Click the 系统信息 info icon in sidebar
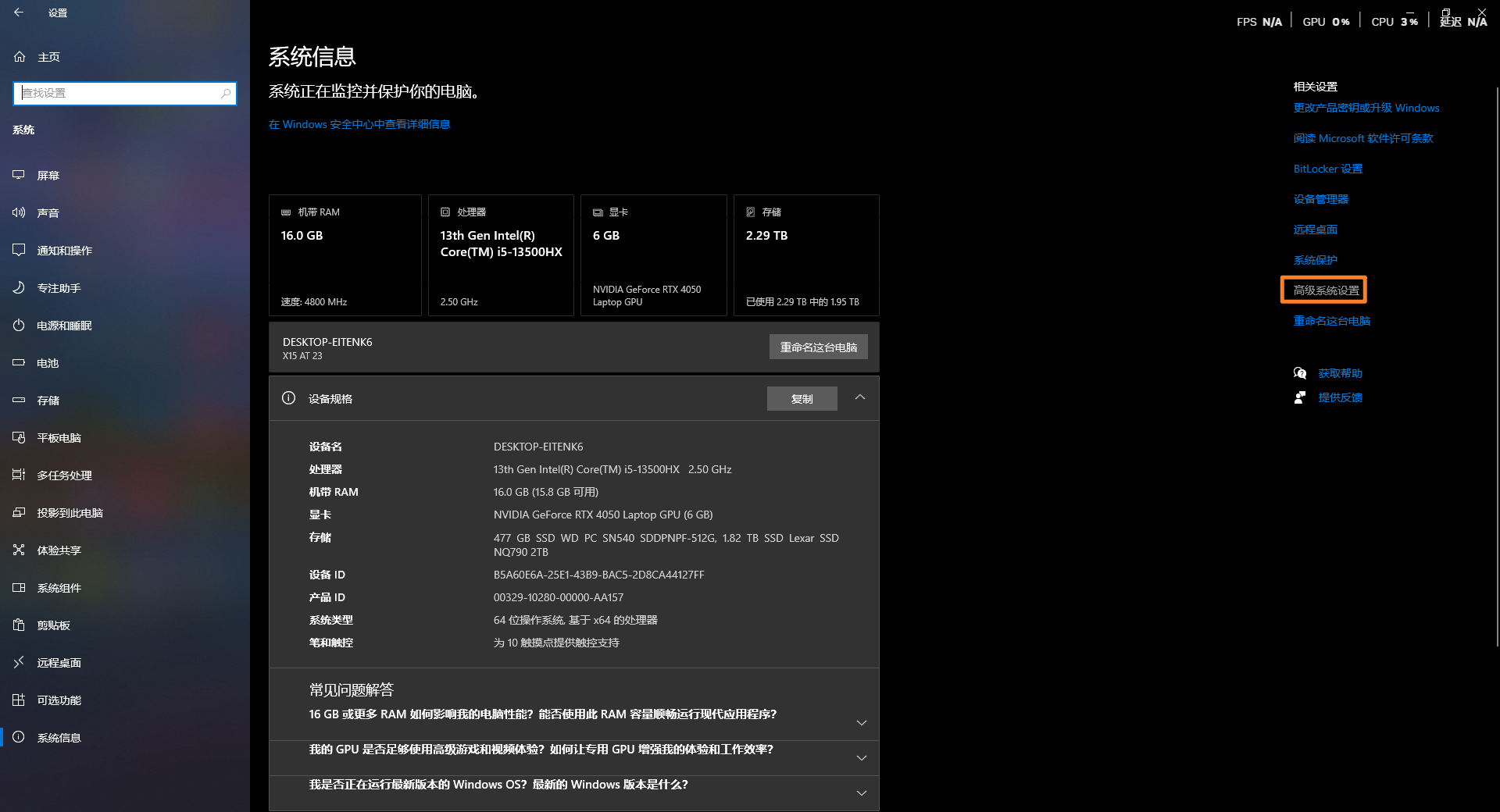1500x812 pixels. pos(19,737)
